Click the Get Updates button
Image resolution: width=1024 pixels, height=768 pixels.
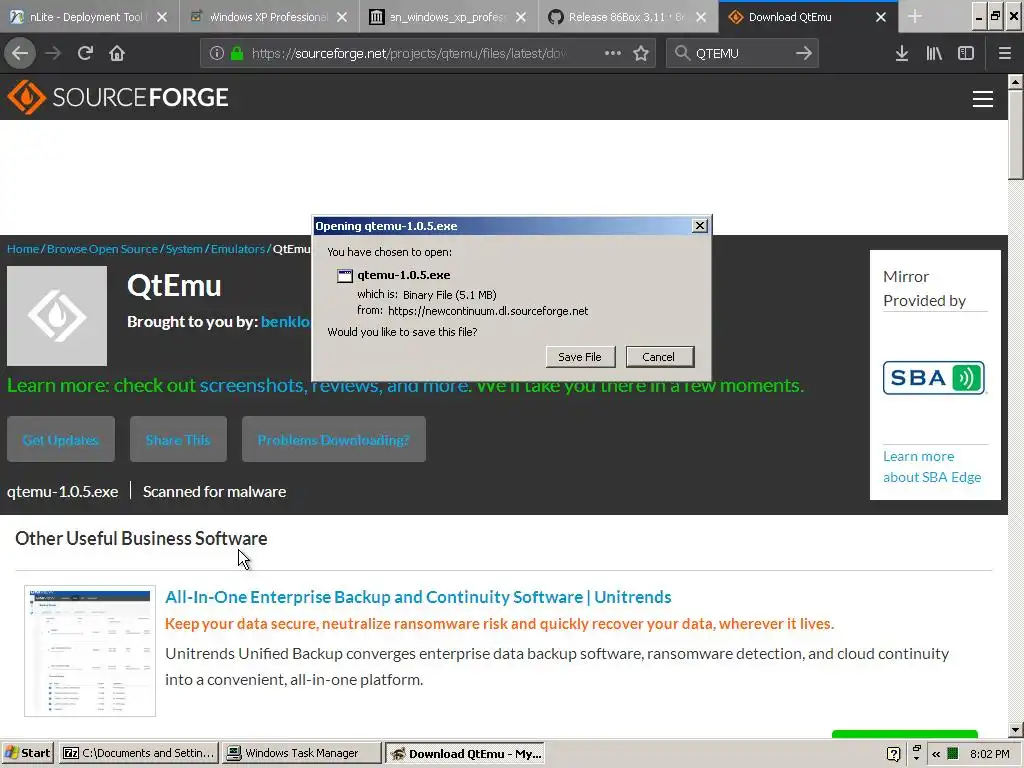point(61,440)
